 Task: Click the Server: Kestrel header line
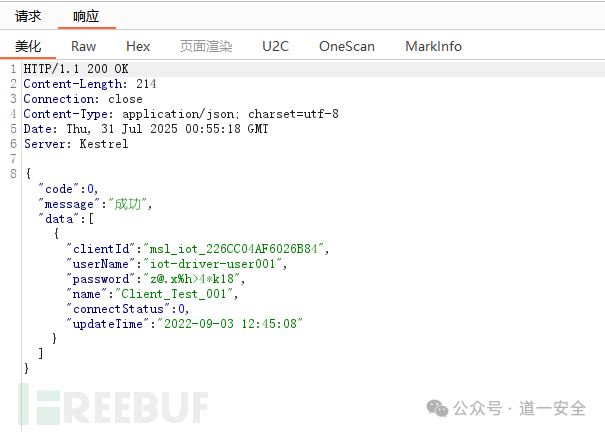[76, 144]
